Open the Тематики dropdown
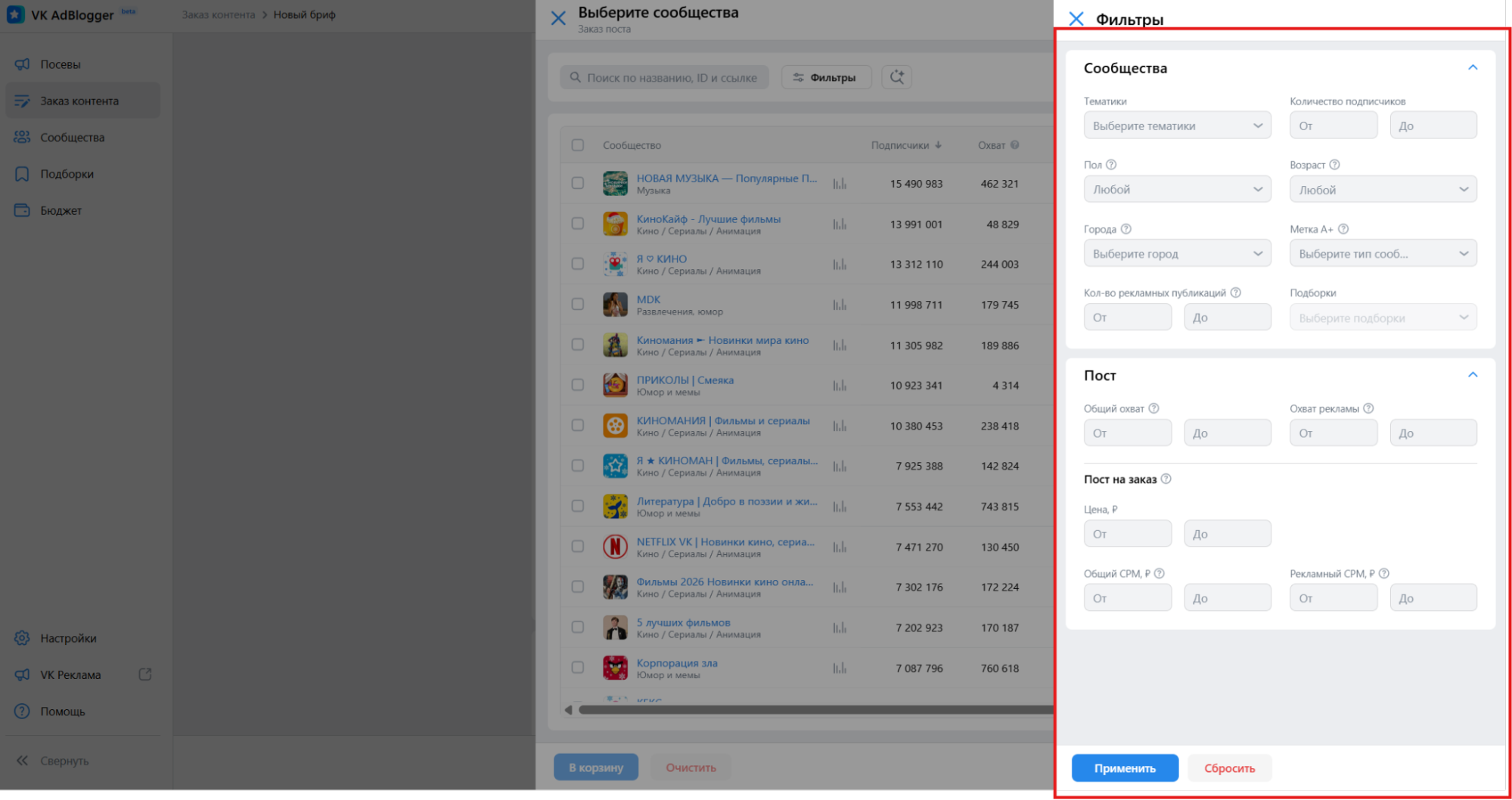Image resolution: width=1512 pixels, height=800 pixels. [x=1177, y=126]
